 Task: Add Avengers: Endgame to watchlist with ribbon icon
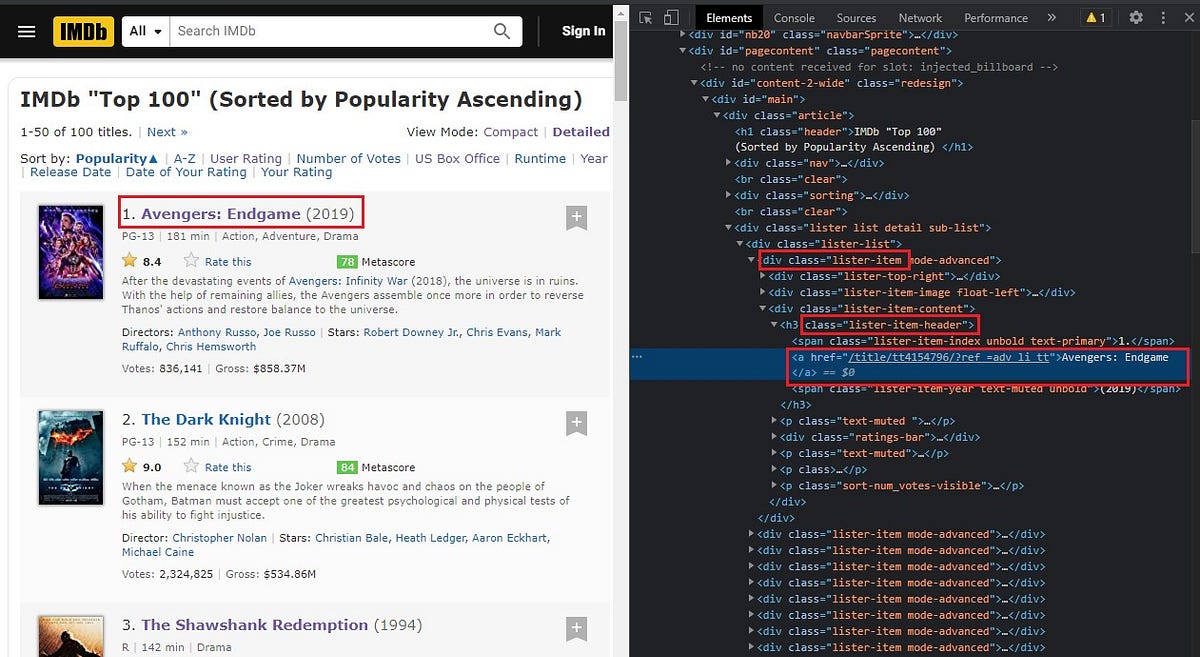point(577,219)
